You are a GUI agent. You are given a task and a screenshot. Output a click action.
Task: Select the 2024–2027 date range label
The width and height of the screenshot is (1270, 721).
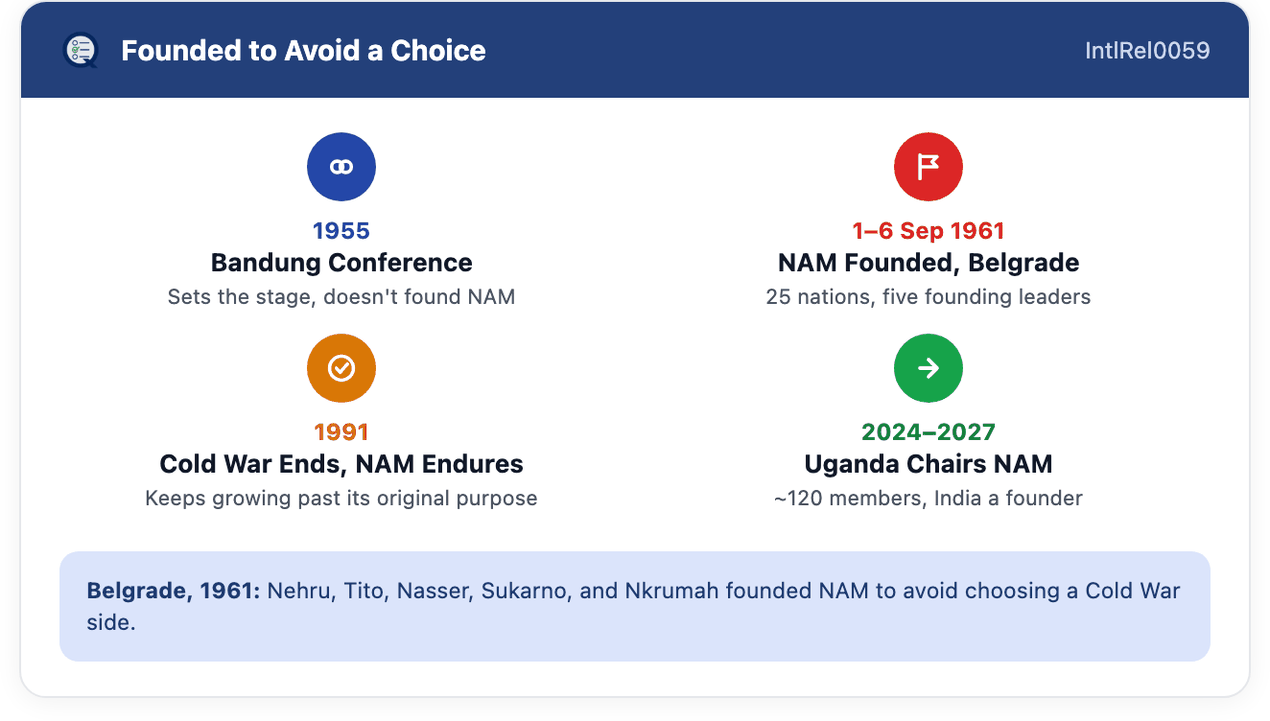pos(928,432)
